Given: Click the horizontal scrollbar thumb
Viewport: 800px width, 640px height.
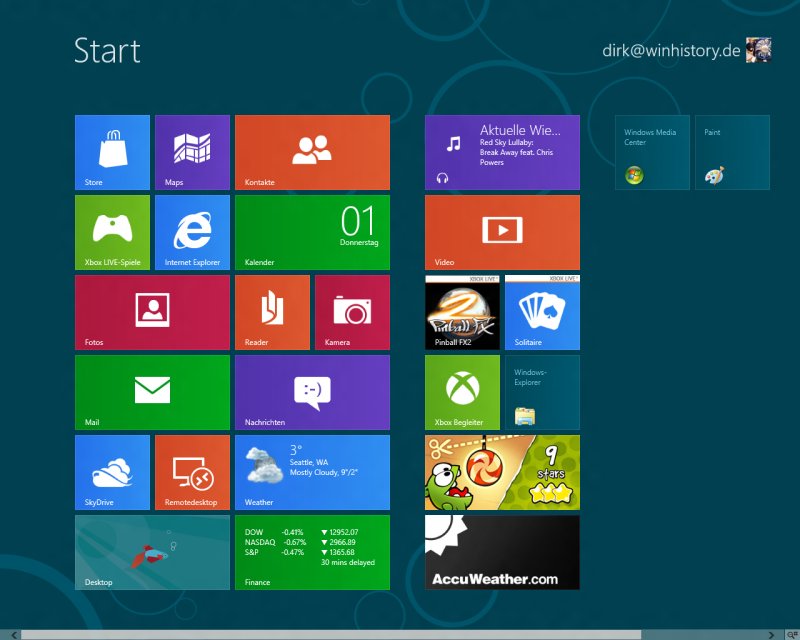Looking at the screenshot, I should point(331,635).
